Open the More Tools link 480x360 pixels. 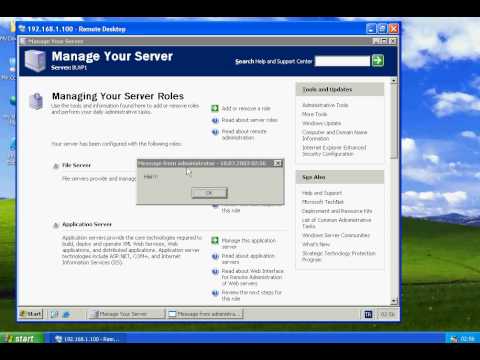[314, 114]
